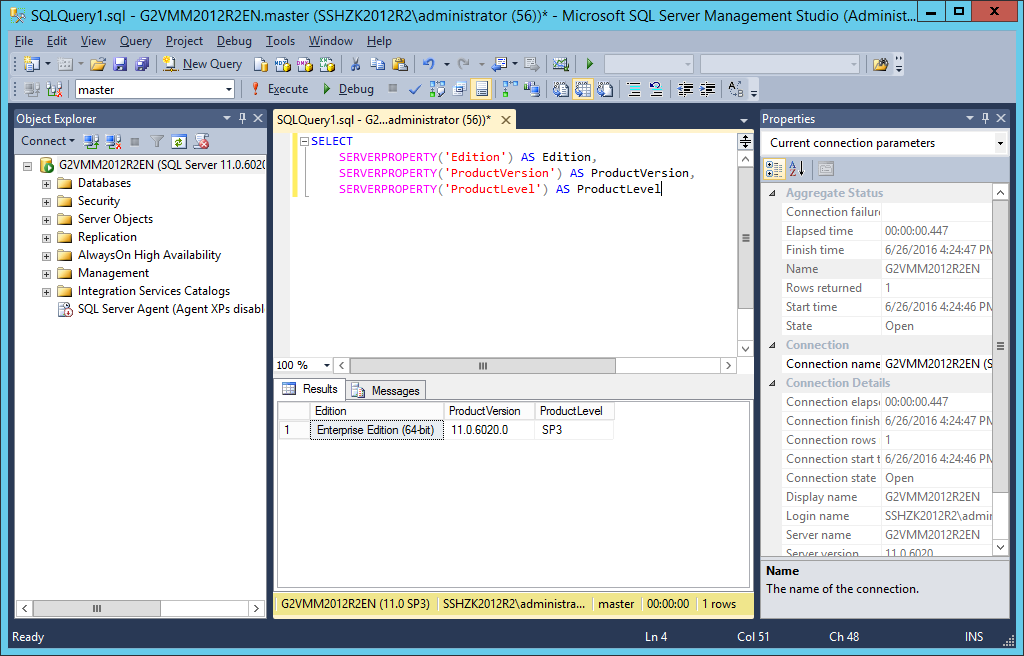Disconnect the current server connection
1024x656 pixels.
click(x=113, y=141)
